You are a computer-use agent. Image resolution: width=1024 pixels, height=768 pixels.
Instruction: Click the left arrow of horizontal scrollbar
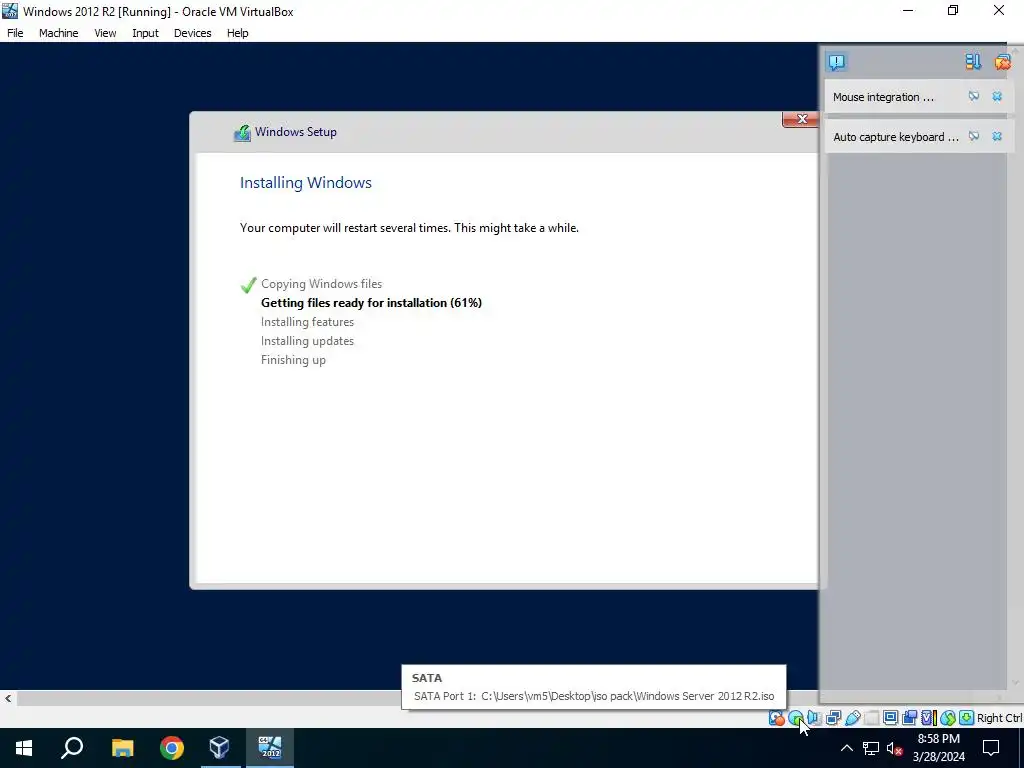click(8, 698)
